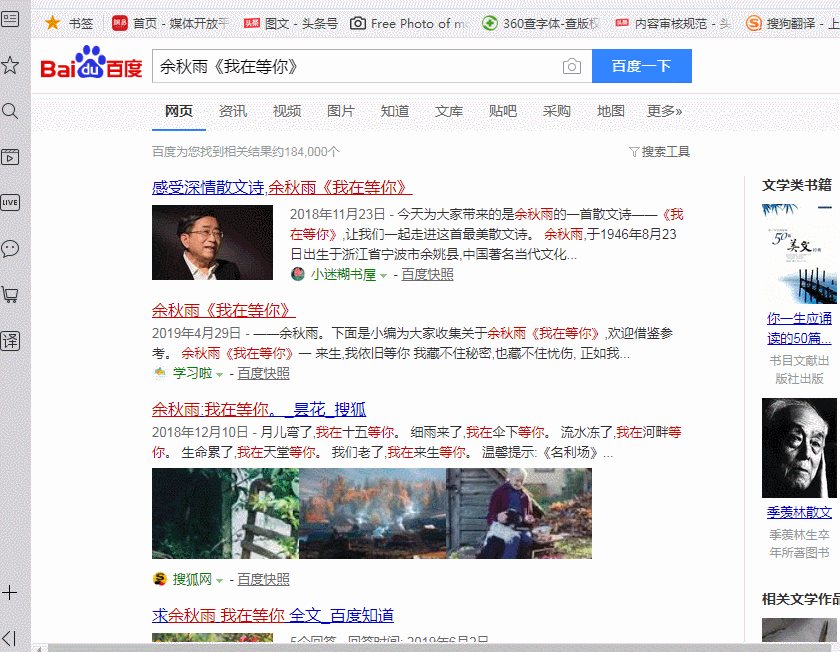Switch to the 视频 tab

287,111
